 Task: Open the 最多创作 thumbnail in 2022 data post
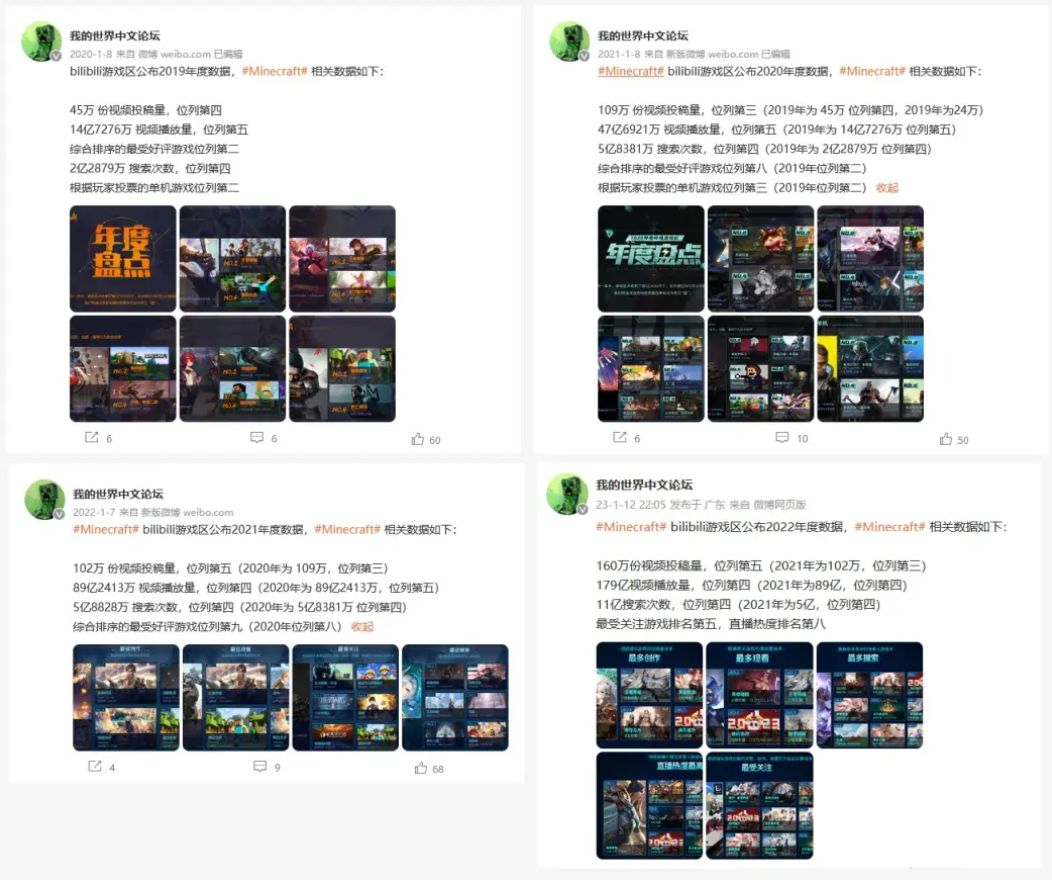[649, 695]
